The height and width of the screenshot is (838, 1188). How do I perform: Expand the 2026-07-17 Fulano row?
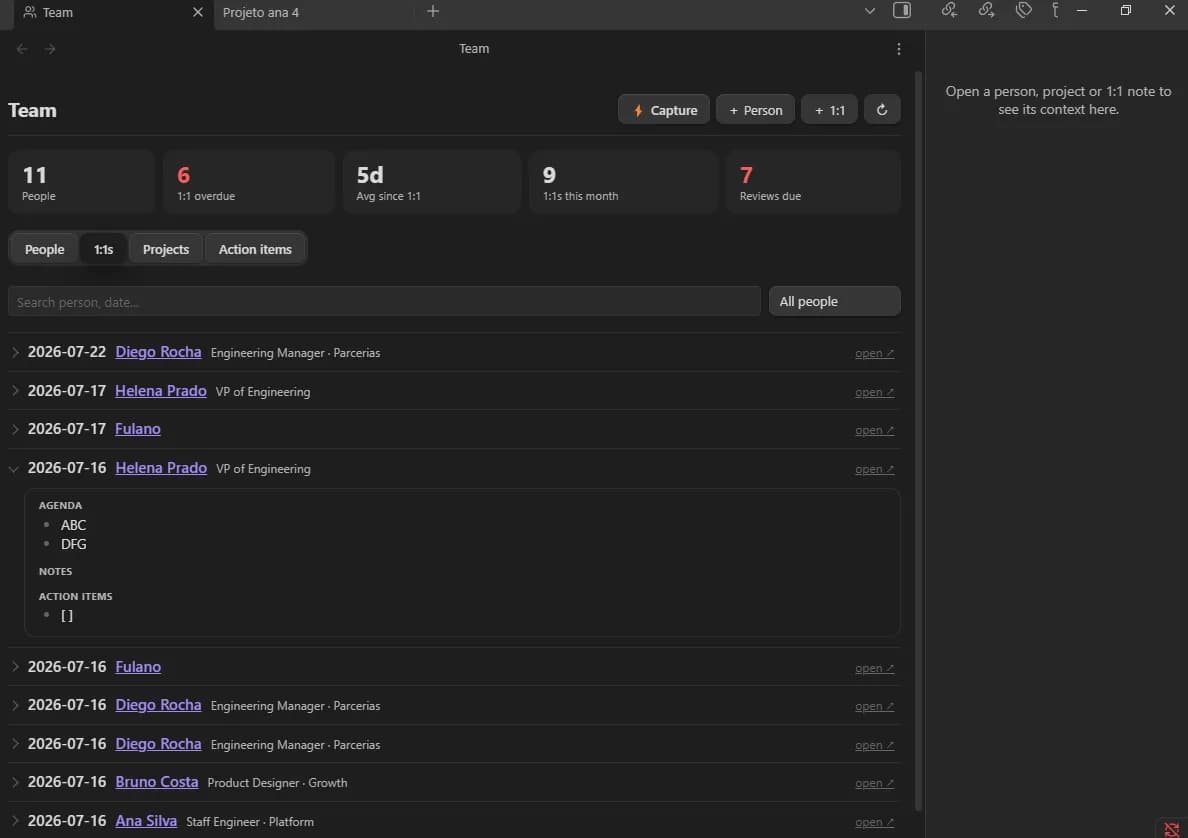point(15,429)
